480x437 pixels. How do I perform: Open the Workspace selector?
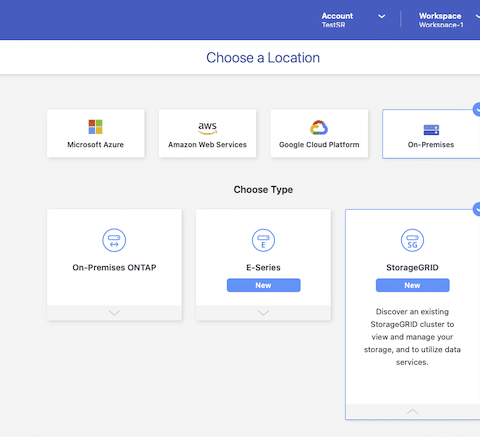[448, 20]
